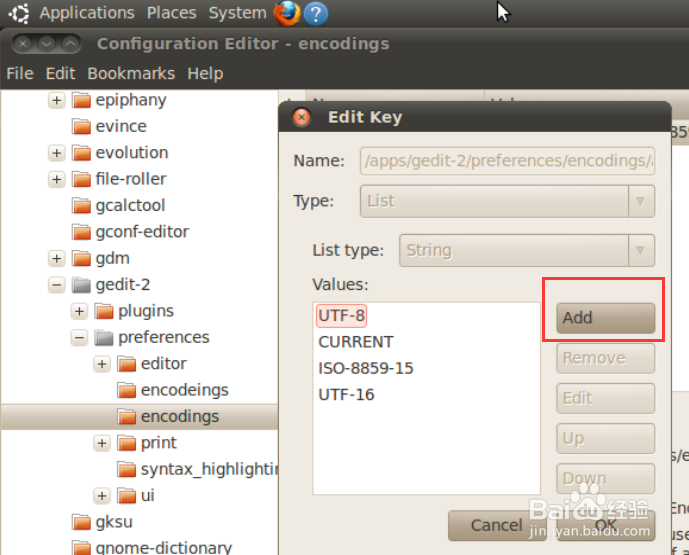Image resolution: width=689 pixels, height=555 pixels.
Task: Click the encodeings folder icon
Action: pos(127,390)
